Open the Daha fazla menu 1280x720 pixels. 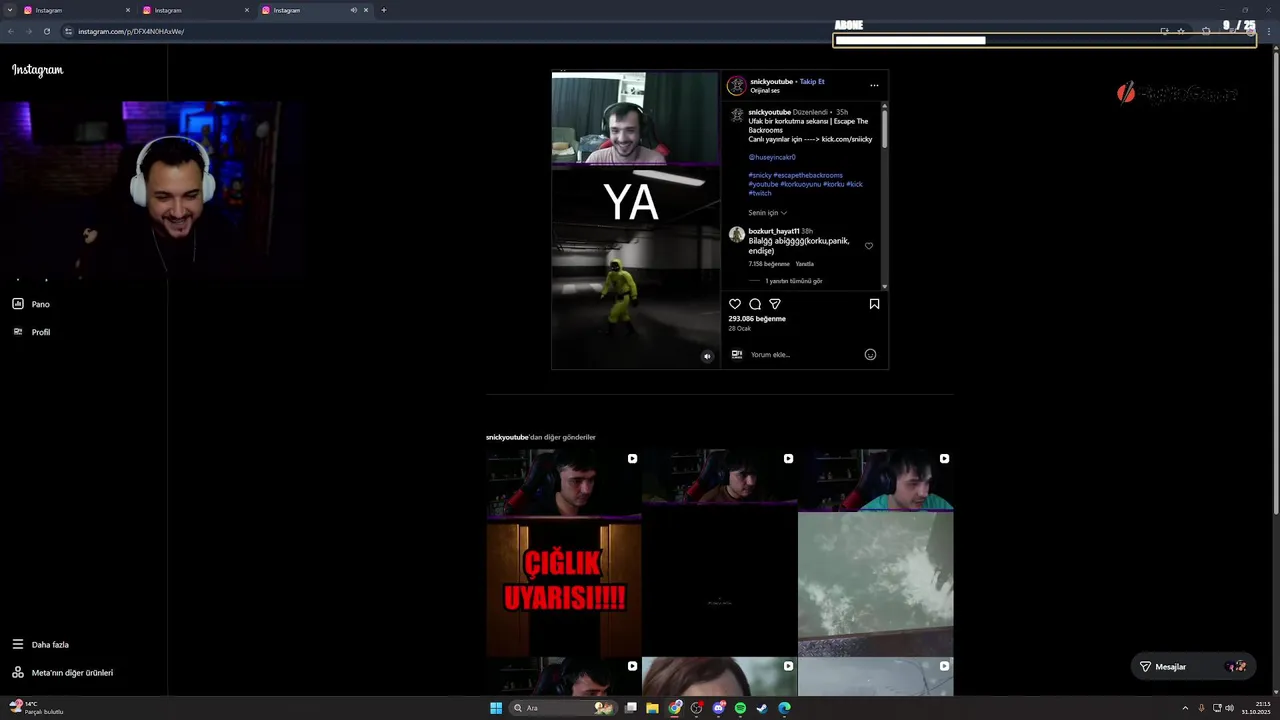click(40, 645)
